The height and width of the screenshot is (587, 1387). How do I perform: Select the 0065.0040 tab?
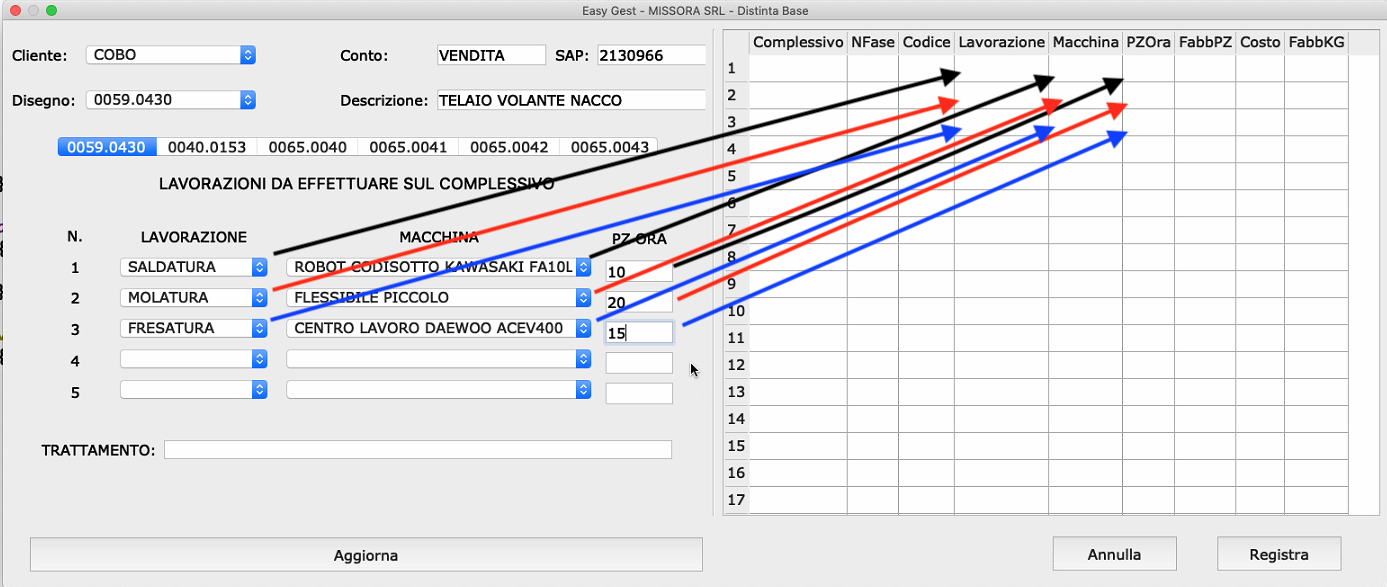(x=307, y=147)
